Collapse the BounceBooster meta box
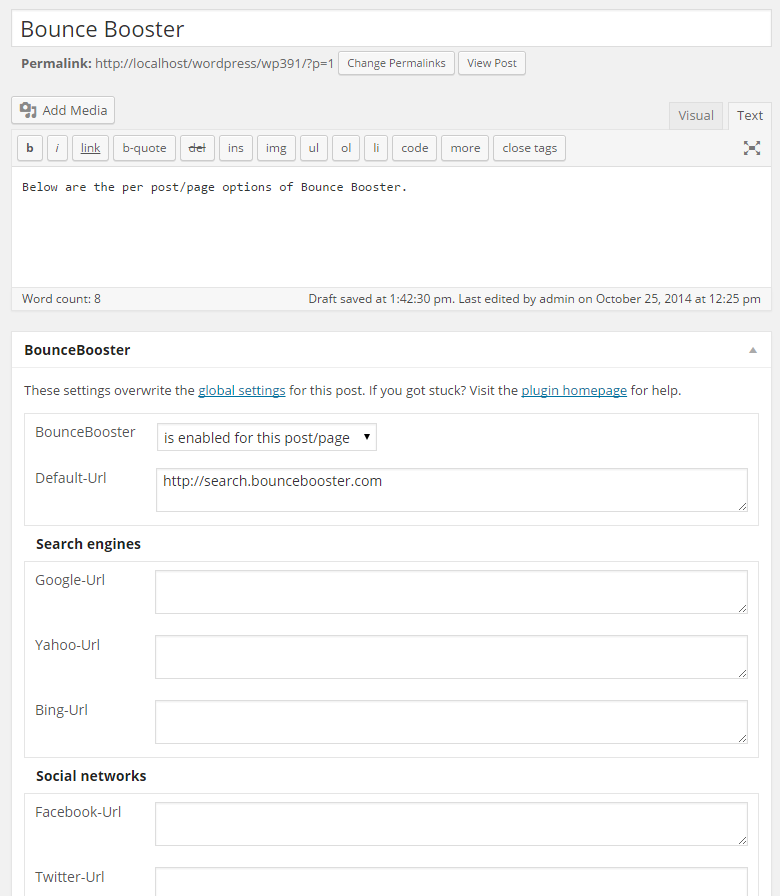The width and height of the screenshot is (780, 896). click(x=753, y=350)
